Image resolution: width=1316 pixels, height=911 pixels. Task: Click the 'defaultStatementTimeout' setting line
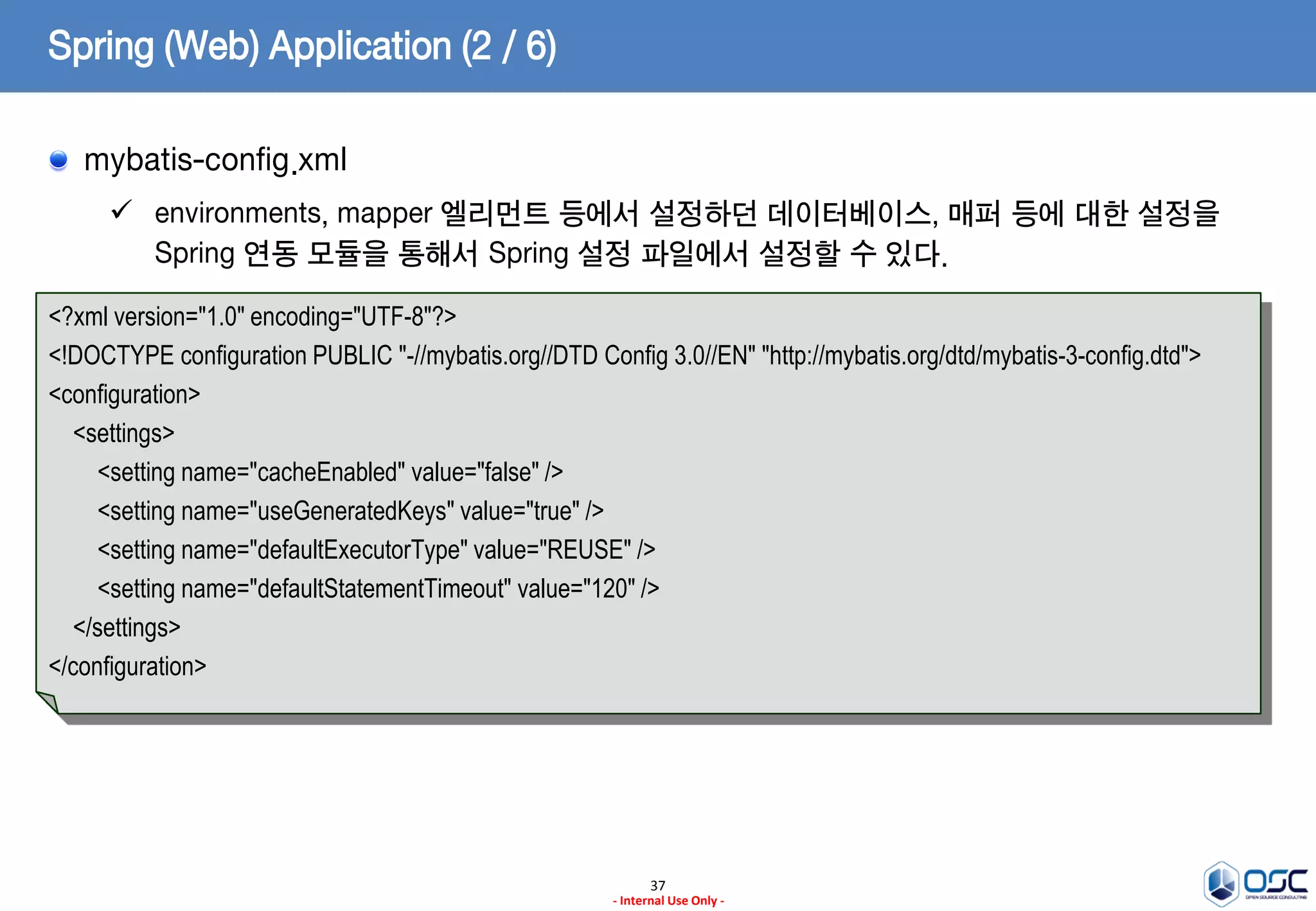[378, 589]
